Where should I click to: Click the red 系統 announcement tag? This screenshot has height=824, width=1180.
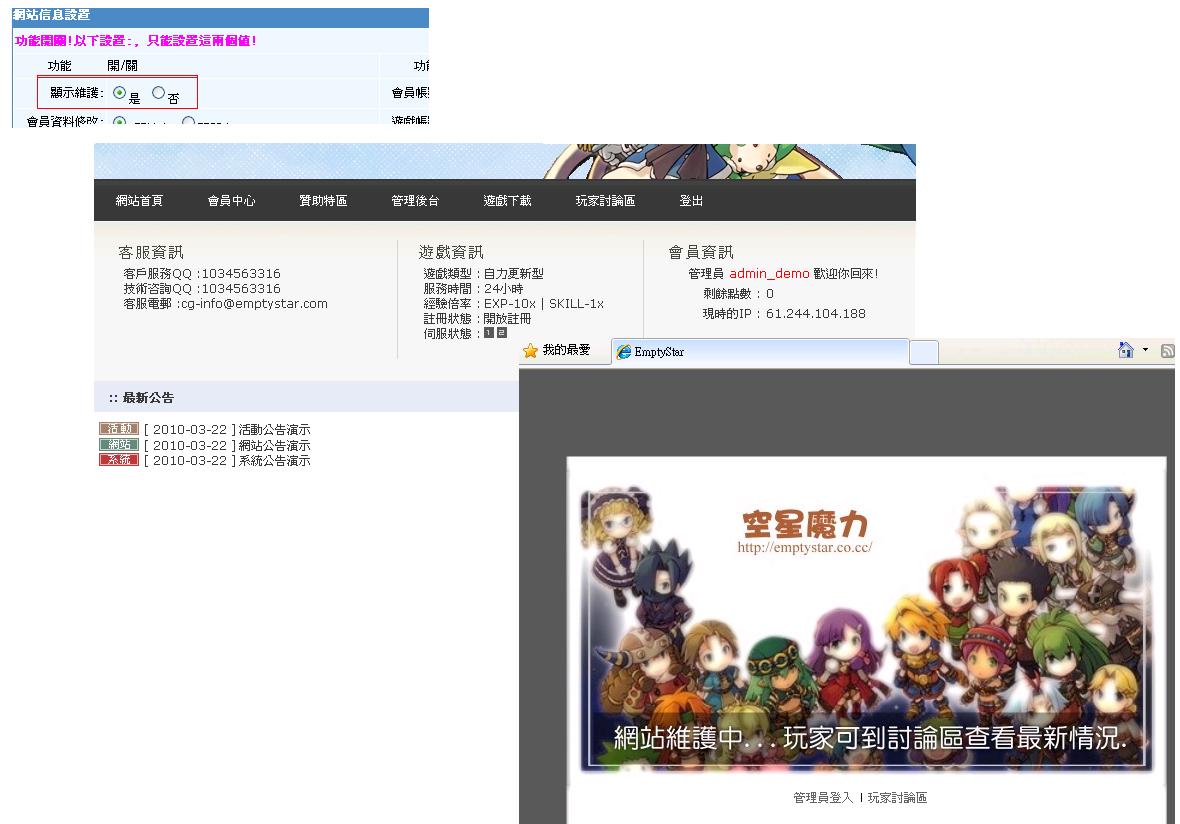(119, 460)
